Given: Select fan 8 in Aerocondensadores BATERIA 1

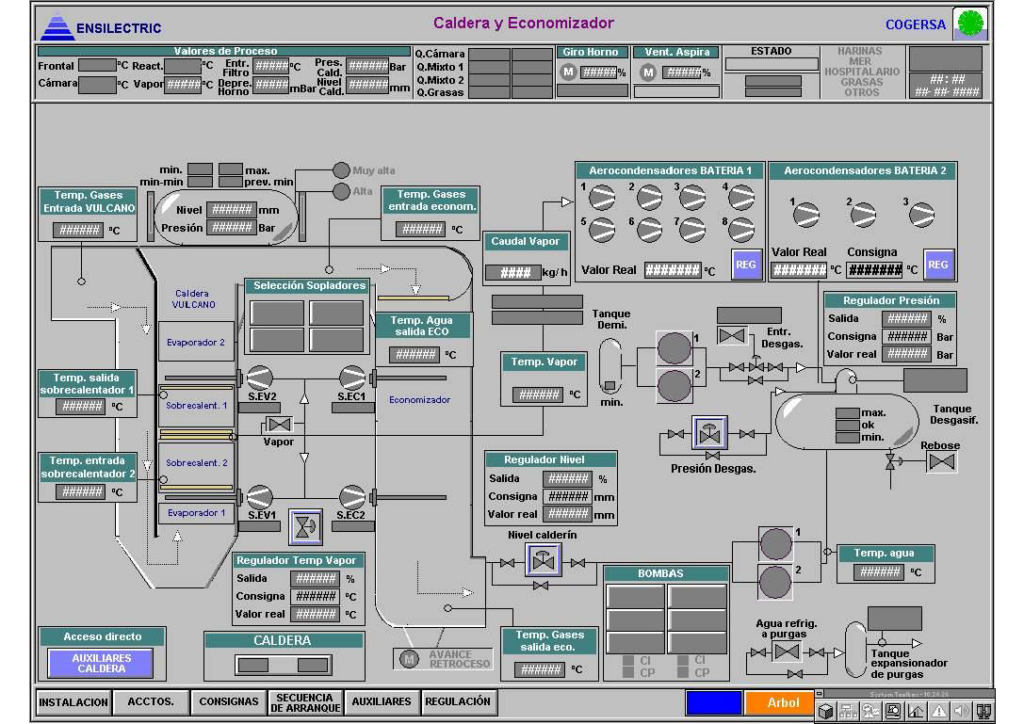Looking at the screenshot, I should pos(741,230).
